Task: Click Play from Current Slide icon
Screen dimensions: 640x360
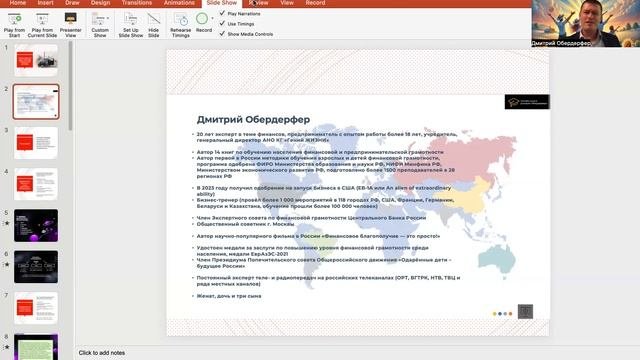Action: [42, 24]
